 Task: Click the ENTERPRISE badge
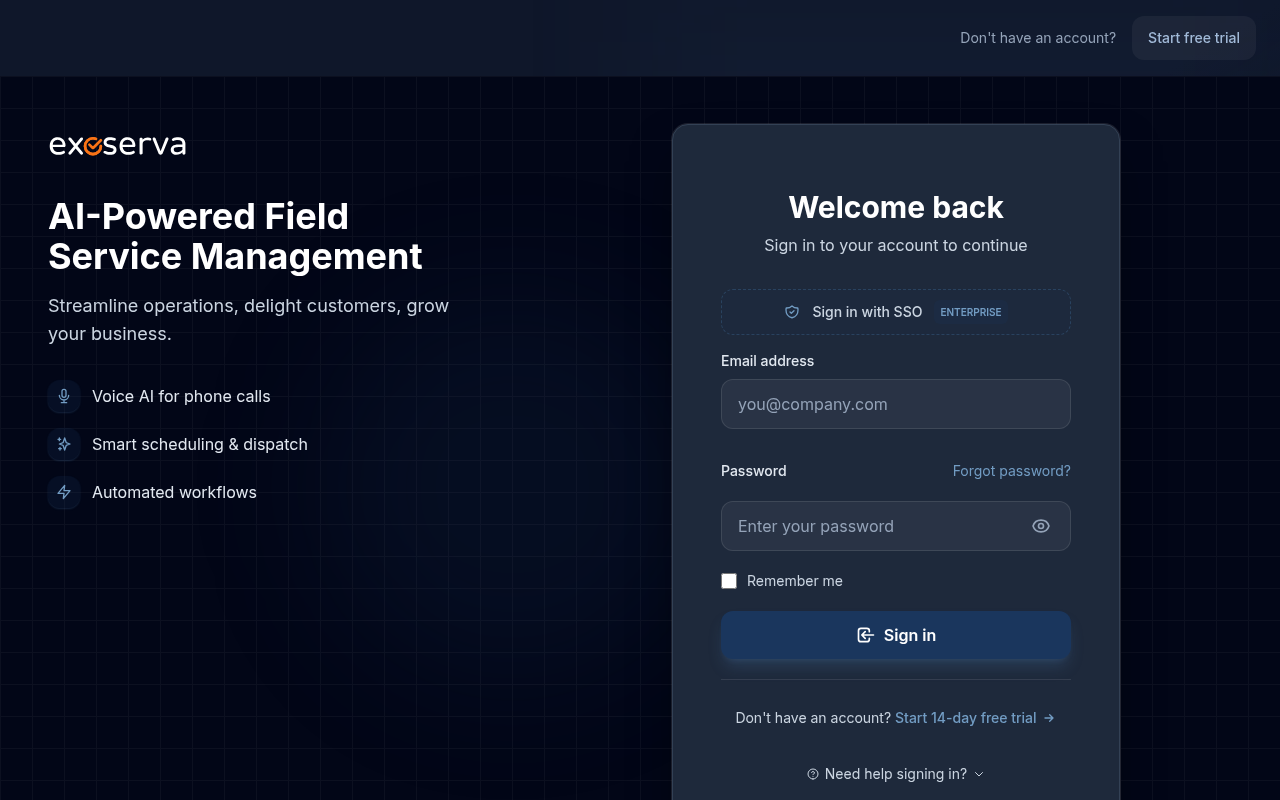(970, 312)
